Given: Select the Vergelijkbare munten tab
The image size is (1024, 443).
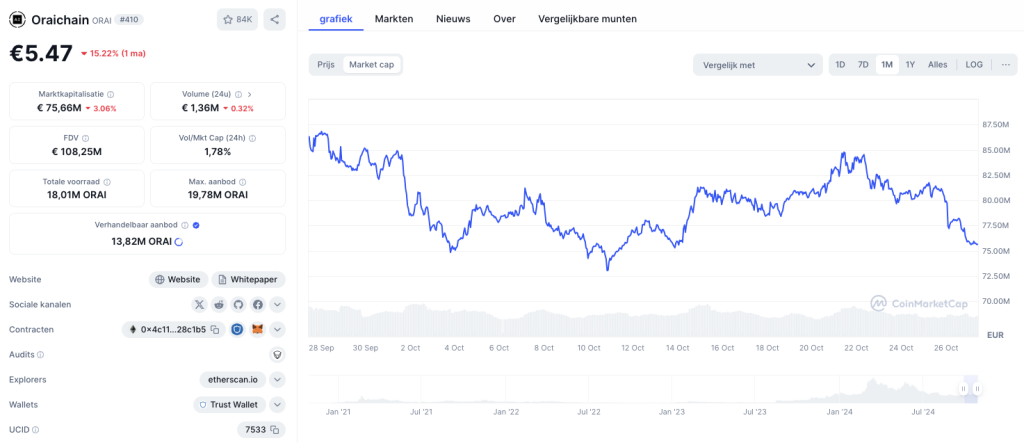Looking at the screenshot, I should [587, 19].
